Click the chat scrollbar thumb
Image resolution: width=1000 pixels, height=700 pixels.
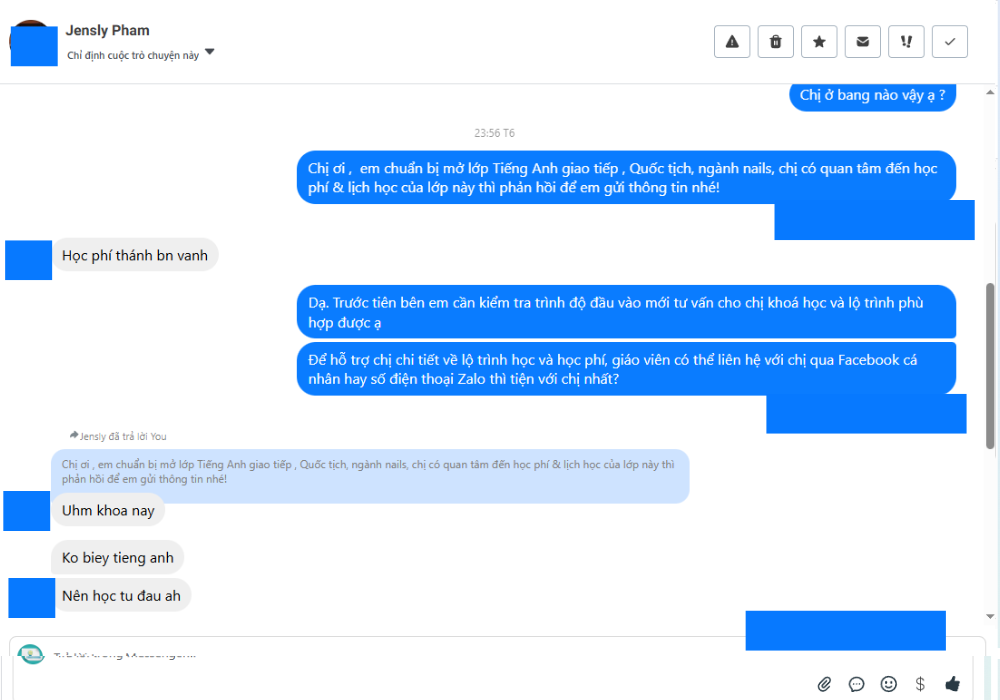tap(990, 366)
